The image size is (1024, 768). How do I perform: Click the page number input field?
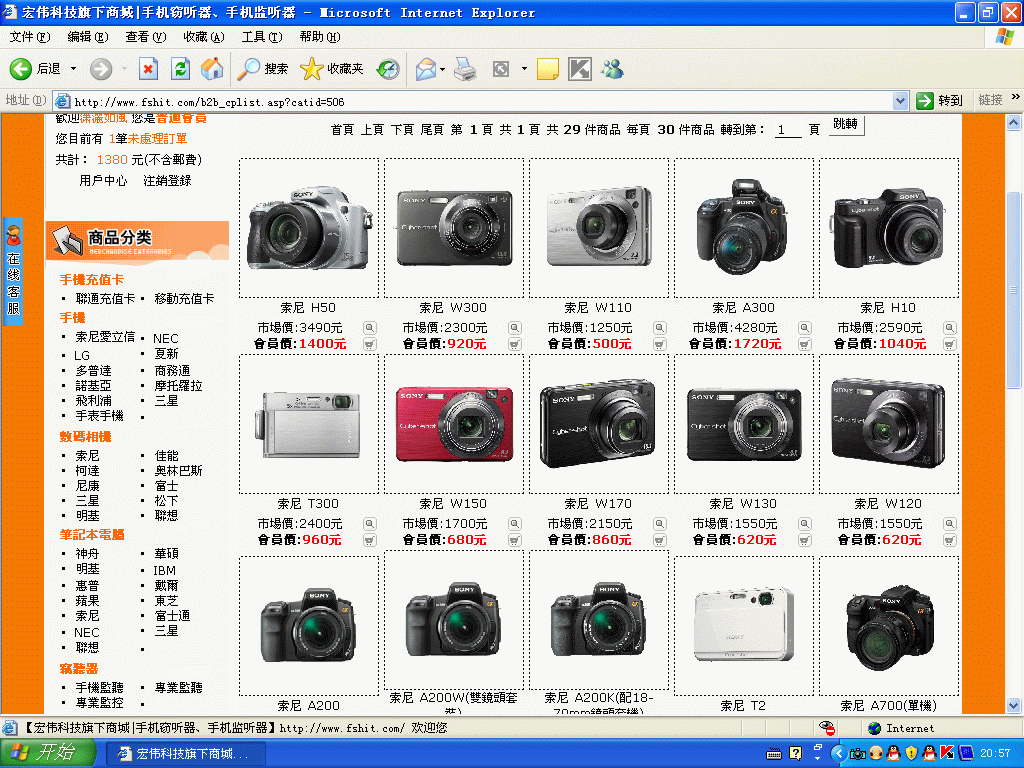788,130
